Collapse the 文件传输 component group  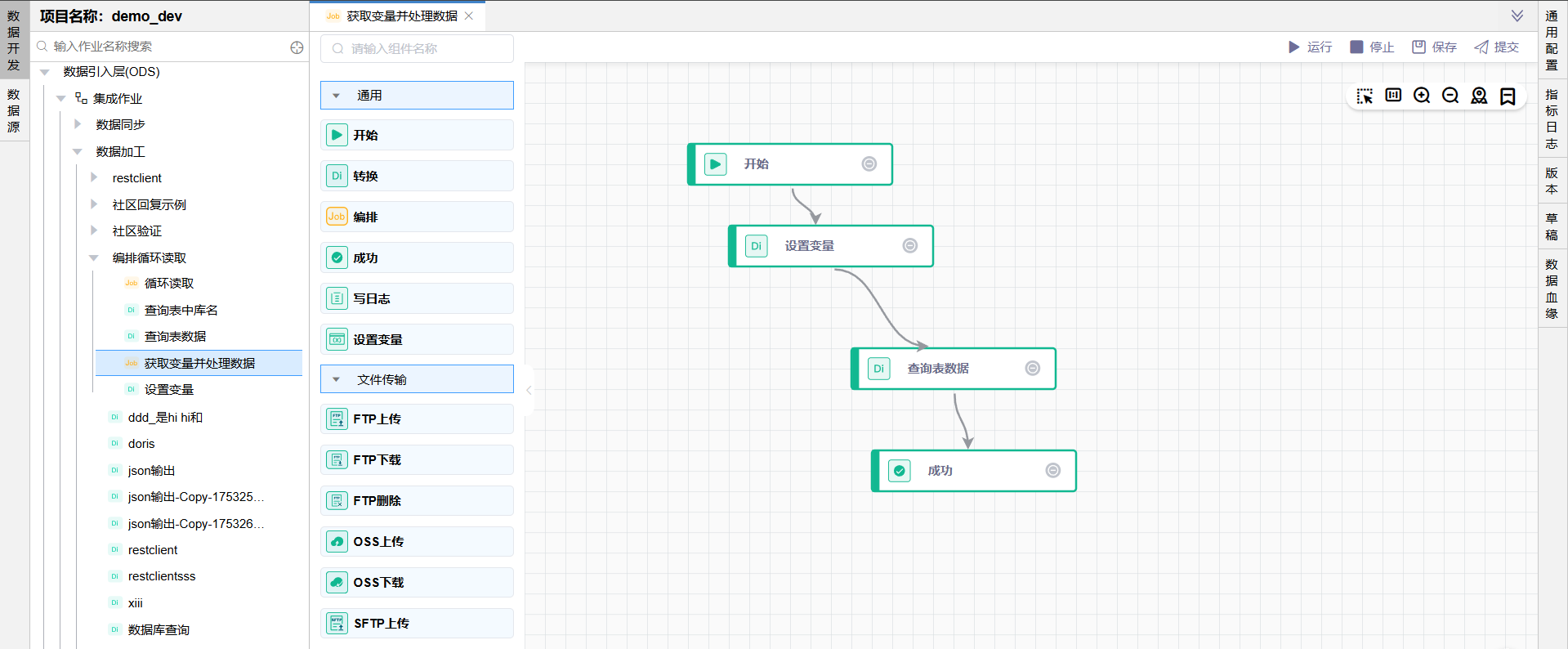point(336,380)
